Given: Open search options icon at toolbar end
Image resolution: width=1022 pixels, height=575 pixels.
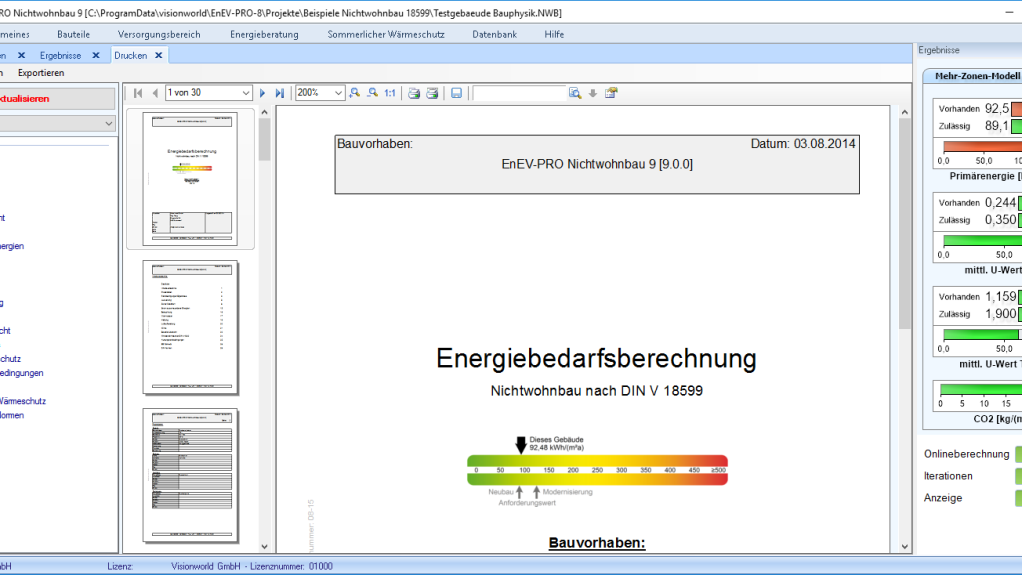Looking at the screenshot, I should coord(611,93).
